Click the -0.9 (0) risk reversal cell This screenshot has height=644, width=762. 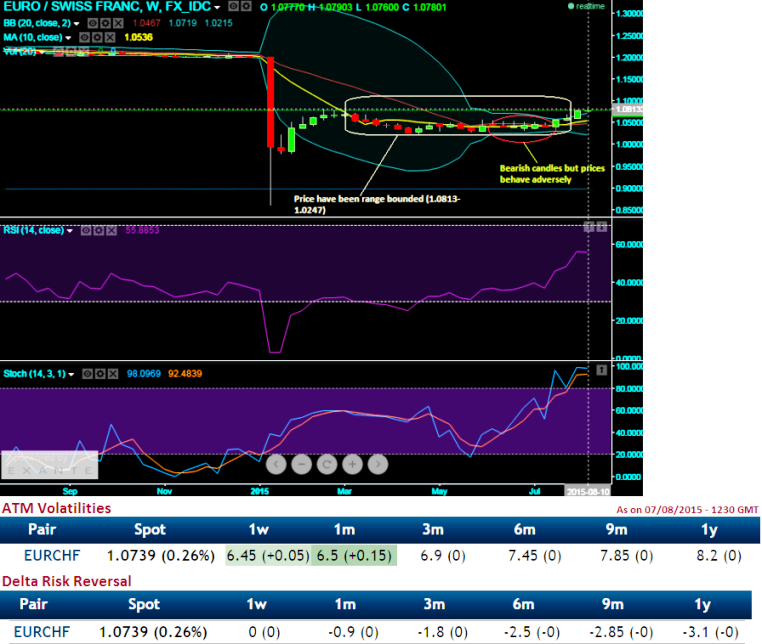point(353,632)
